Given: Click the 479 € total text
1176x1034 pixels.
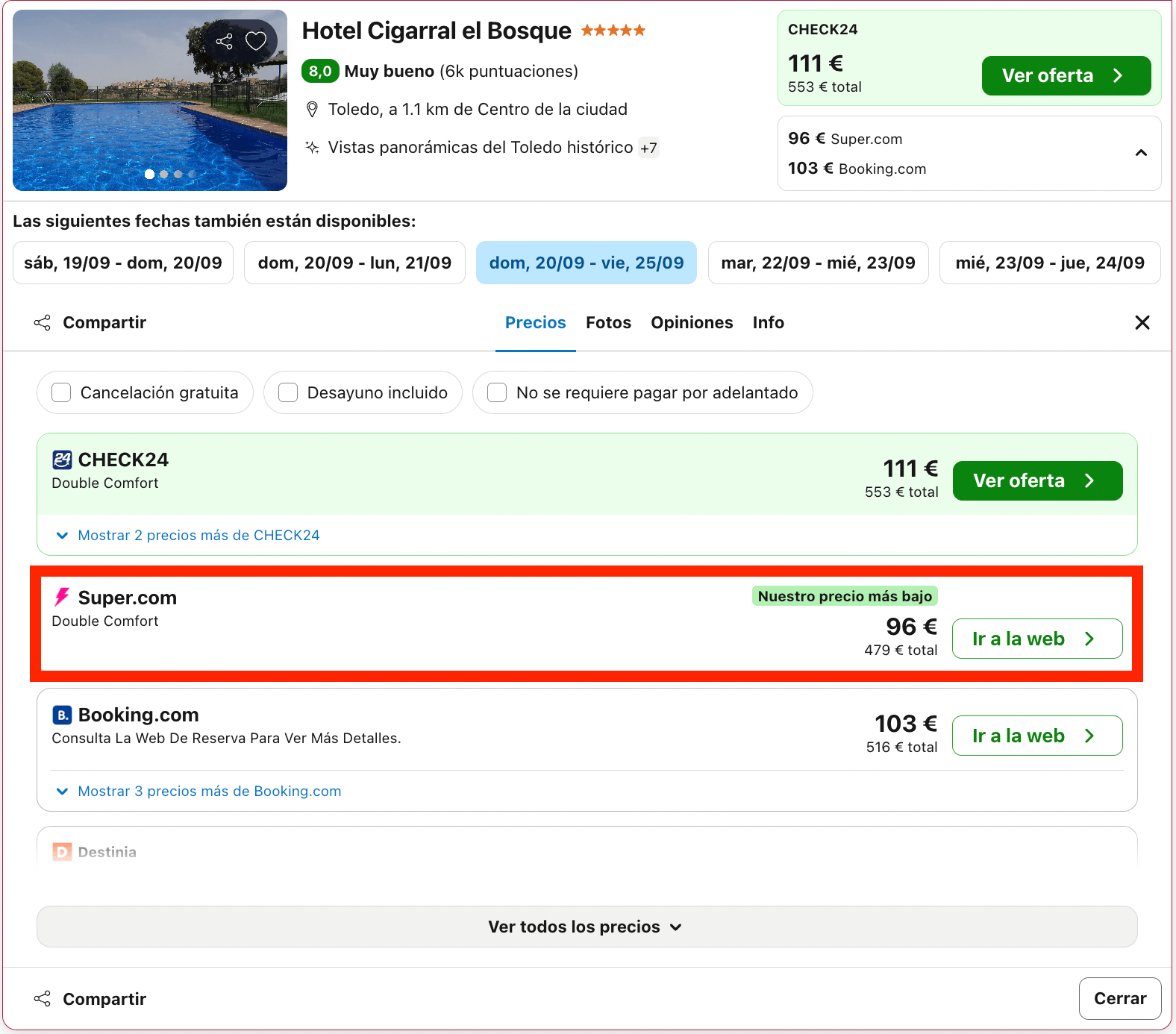Looking at the screenshot, I should (x=901, y=650).
